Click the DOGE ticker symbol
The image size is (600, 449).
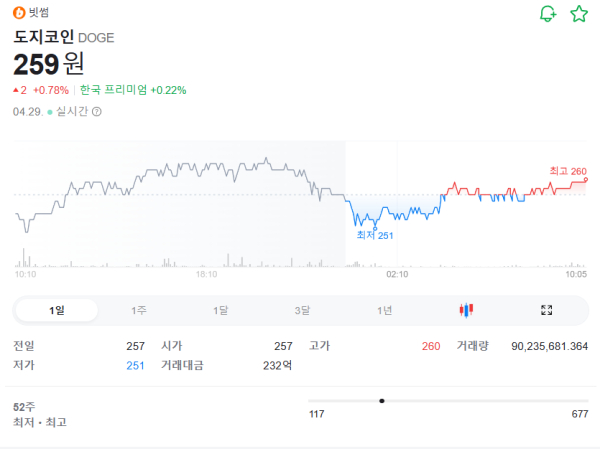pos(96,38)
